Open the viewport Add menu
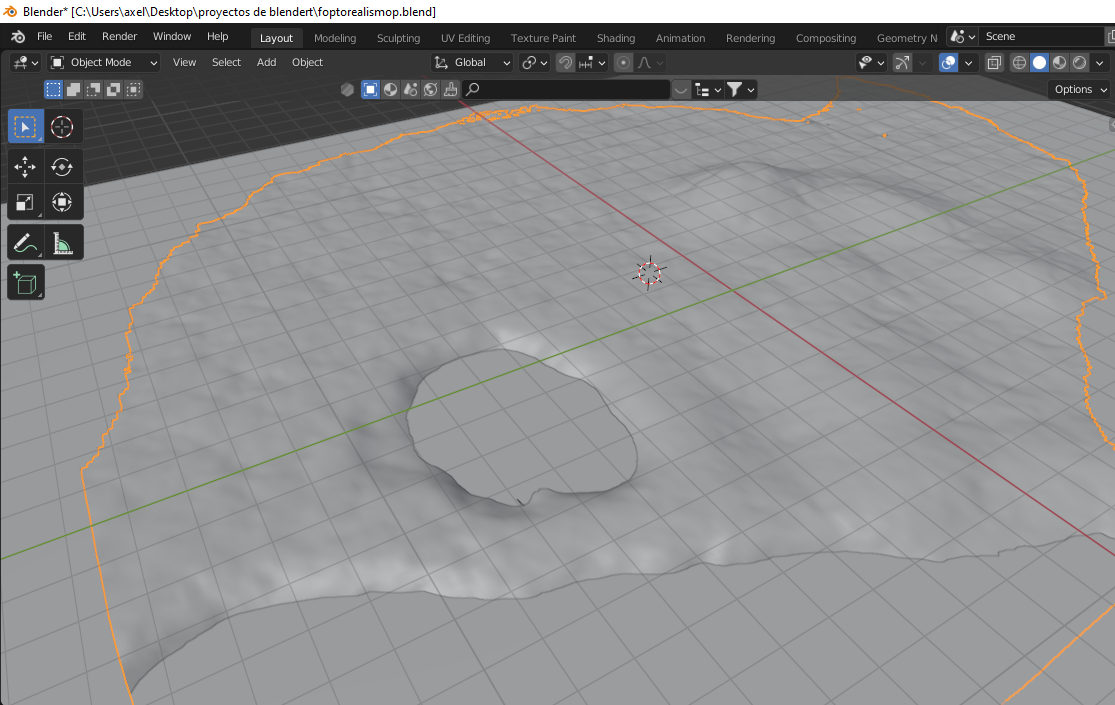Image resolution: width=1115 pixels, height=705 pixels. (267, 63)
